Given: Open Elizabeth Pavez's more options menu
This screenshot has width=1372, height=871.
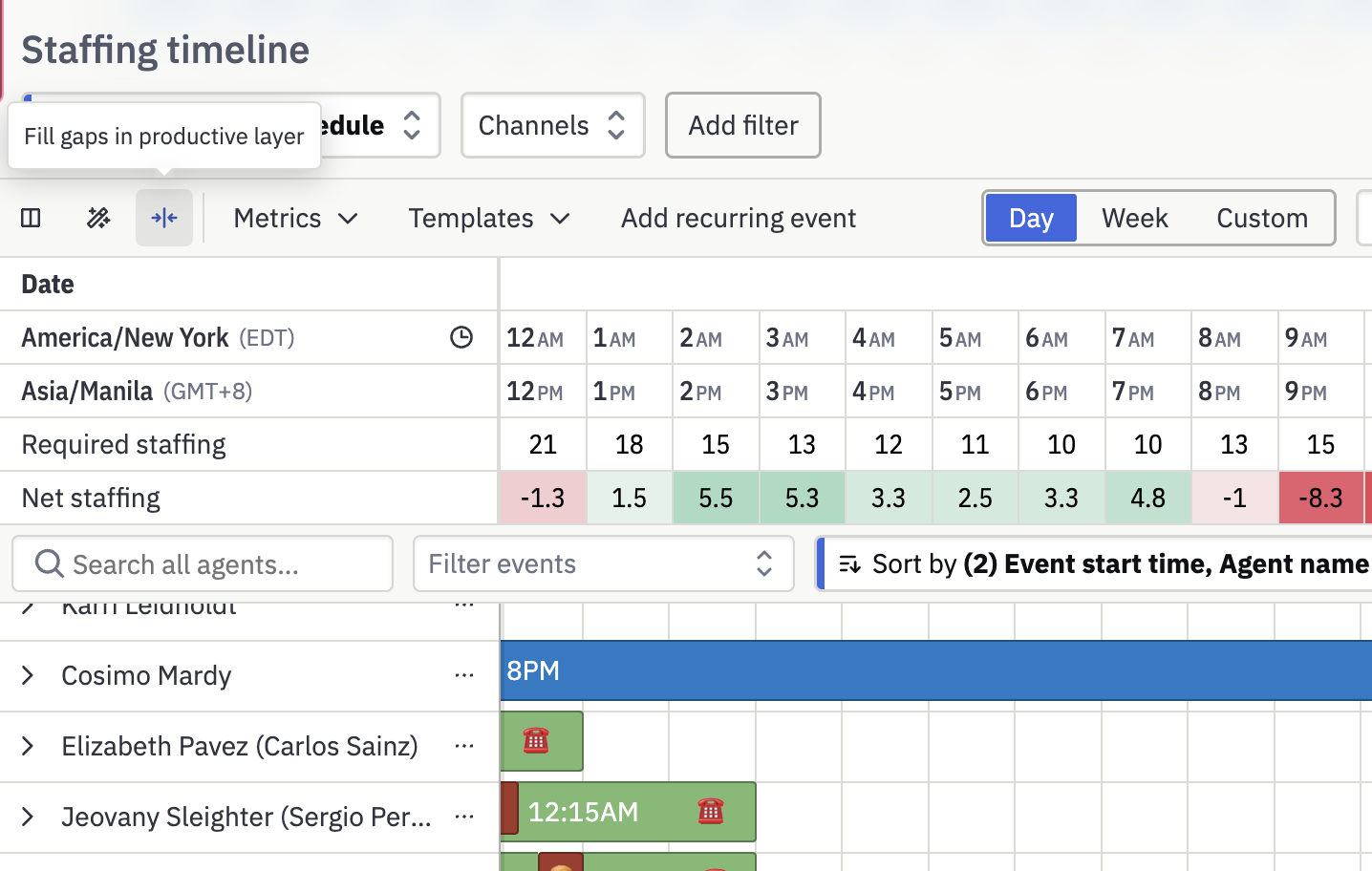Looking at the screenshot, I should pos(464,746).
